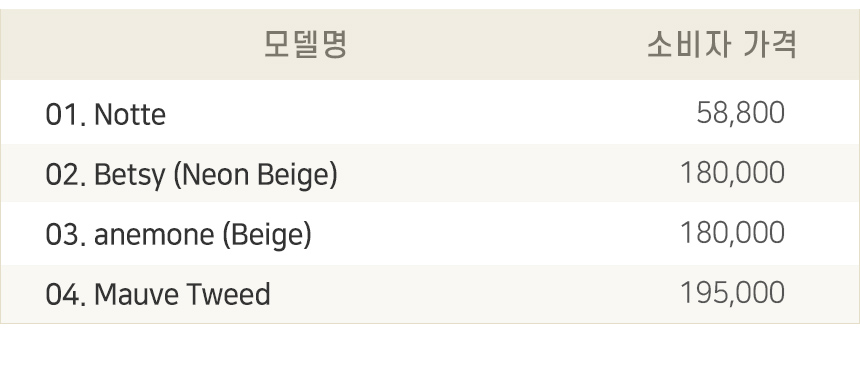This screenshot has width=860, height=386.
Task: Select the 03. anemone (Beige) entry
Action: pos(178,235)
